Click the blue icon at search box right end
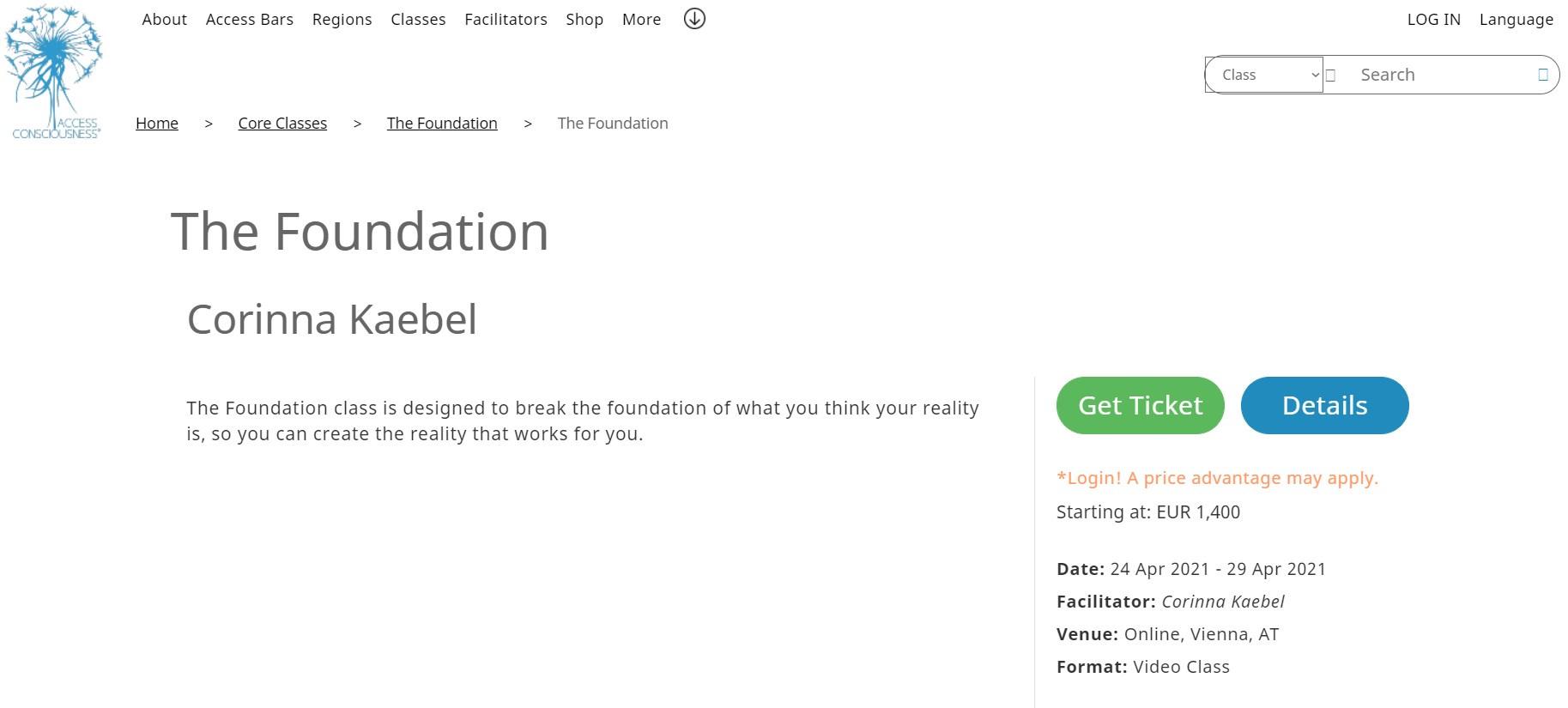The width and height of the screenshot is (1568, 708). pos(1542,75)
